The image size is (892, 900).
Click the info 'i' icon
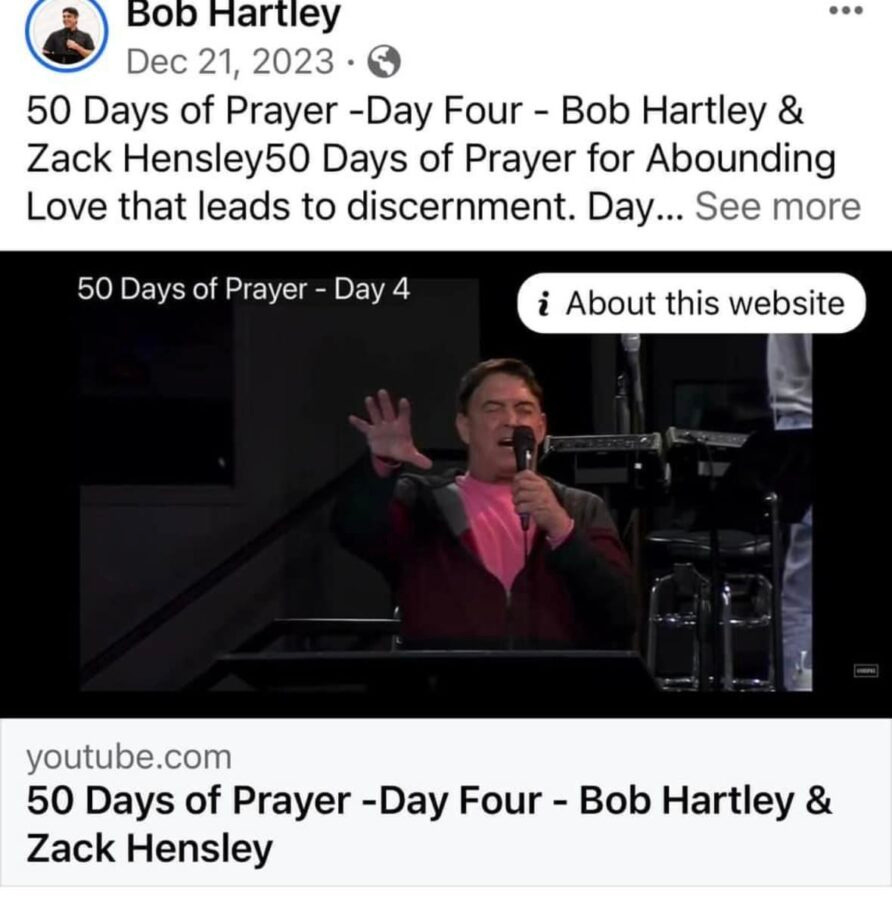542,304
